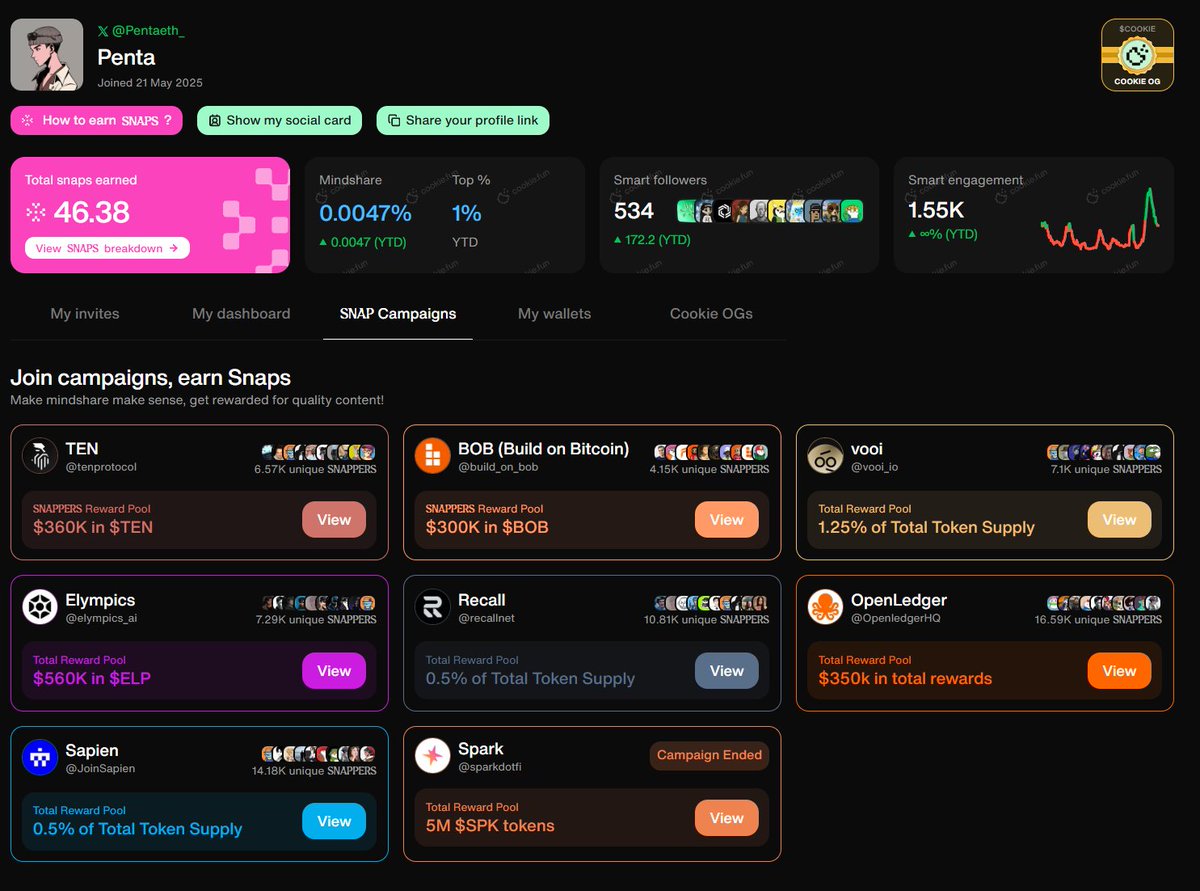This screenshot has width=1200, height=891.
Task: Switch to the My invites tab
Action: 85,314
